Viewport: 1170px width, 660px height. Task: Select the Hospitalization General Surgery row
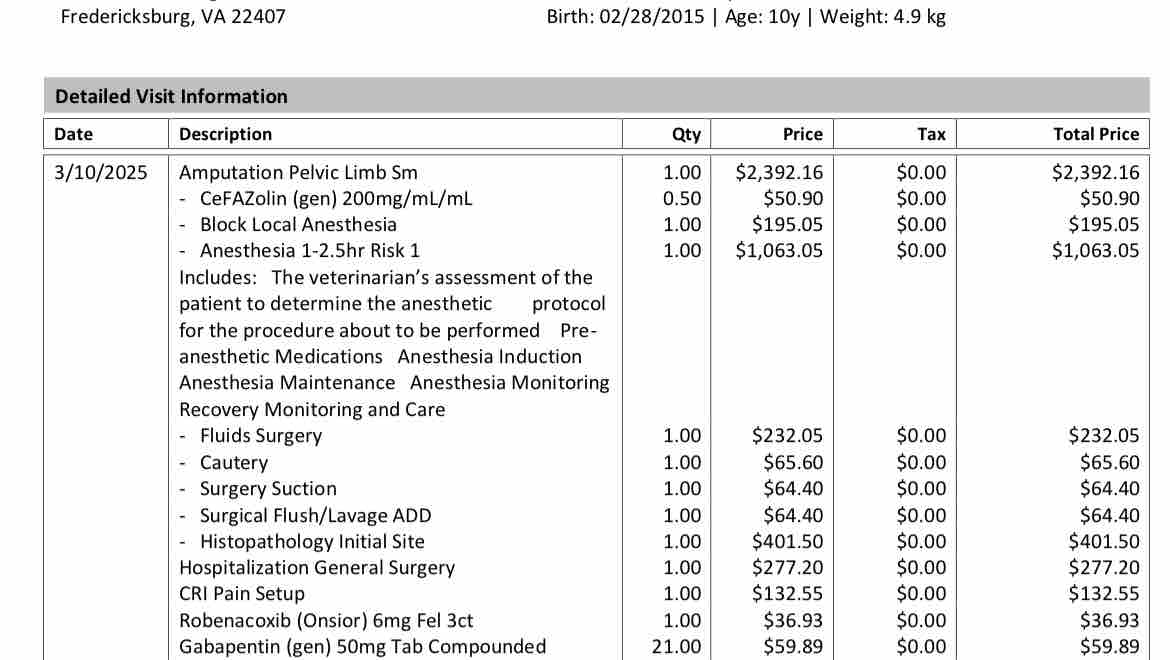(x=316, y=567)
